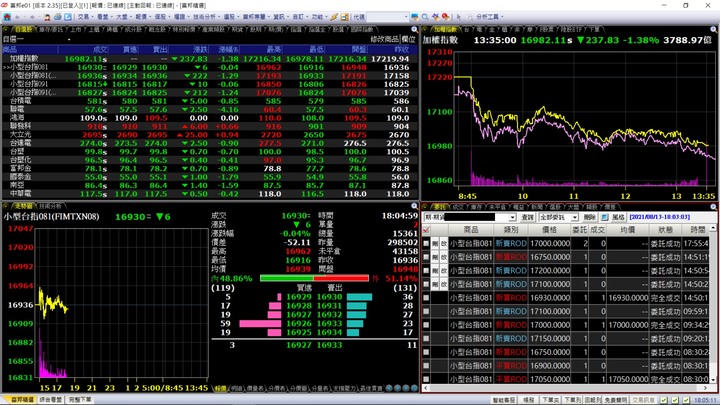This screenshot has height=405, width=720.
Task: Open the 大盤 dropdown menu
Action: 124,17
